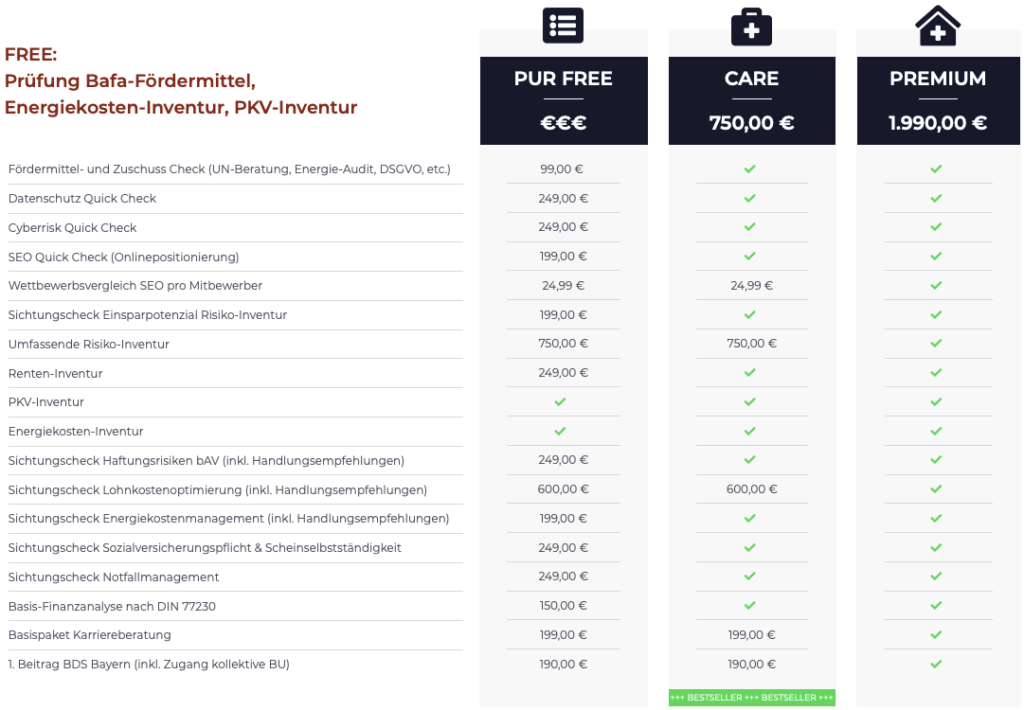Click Cyberrisk Quick Check checkmark under PREMIUM
The image size is (1024, 710).
coord(936,227)
